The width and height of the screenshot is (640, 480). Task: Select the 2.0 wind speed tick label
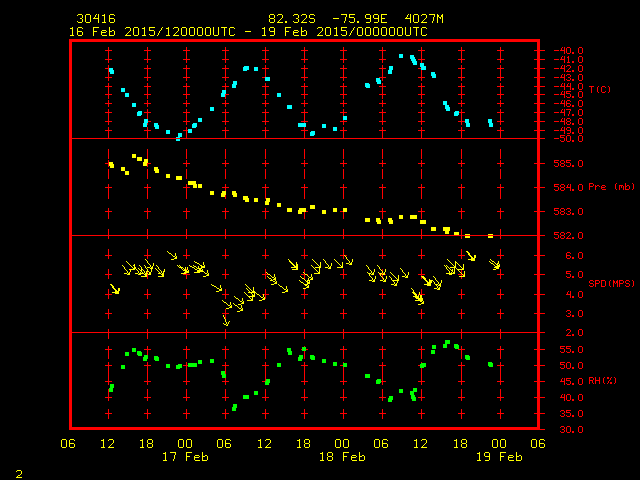click(574, 333)
